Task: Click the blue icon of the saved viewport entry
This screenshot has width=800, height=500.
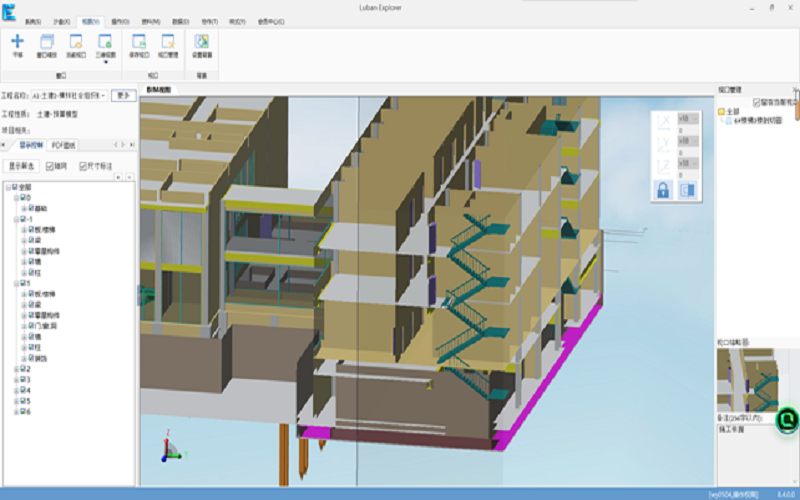Action: click(729, 121)
